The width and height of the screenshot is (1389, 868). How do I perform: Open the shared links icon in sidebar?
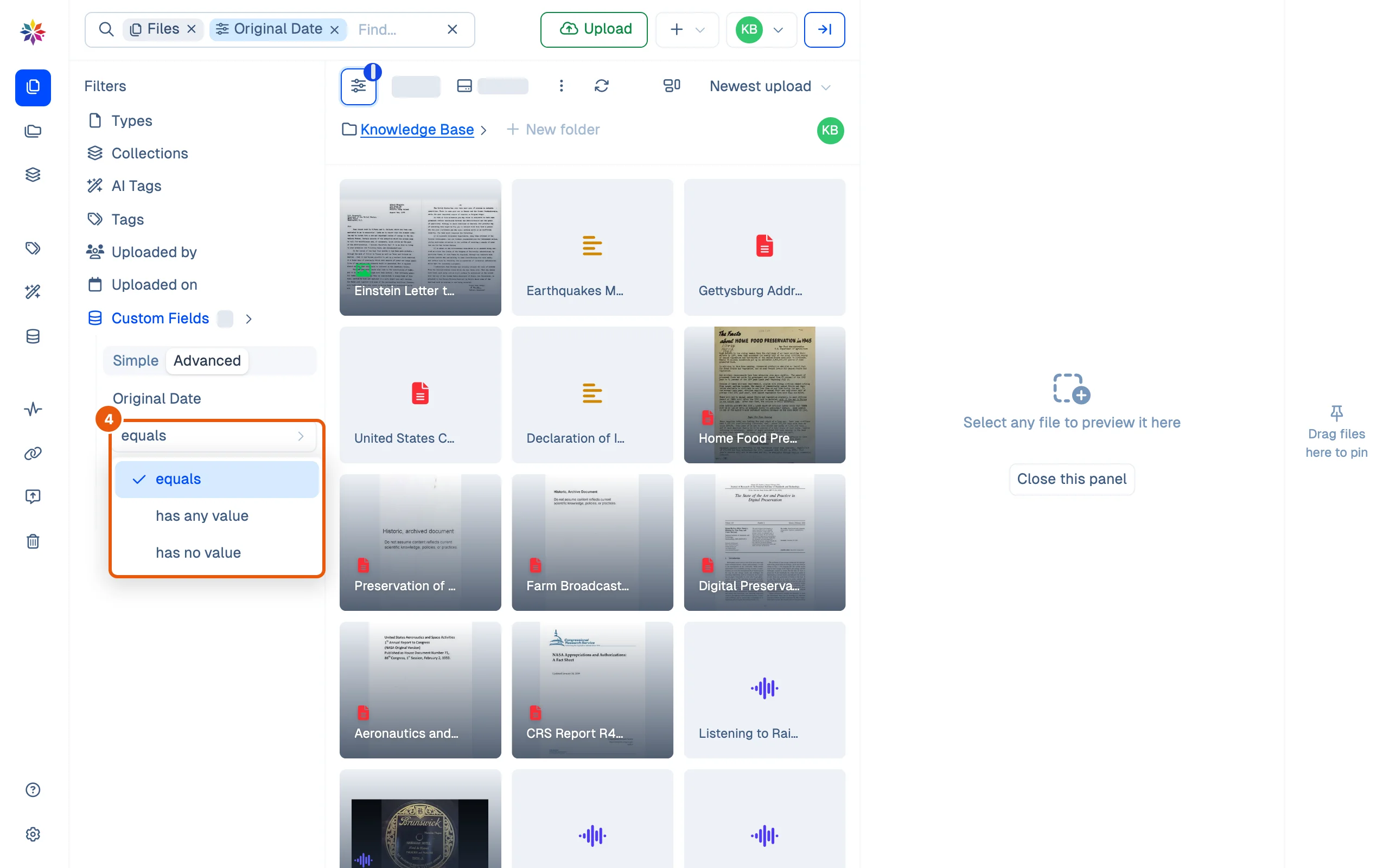(x=33, y=454)
